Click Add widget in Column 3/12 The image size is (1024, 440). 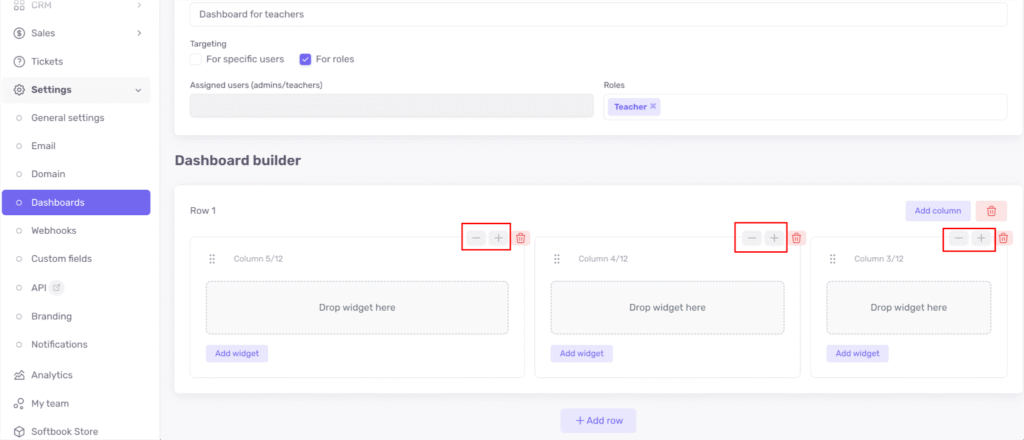coord(857,353)
